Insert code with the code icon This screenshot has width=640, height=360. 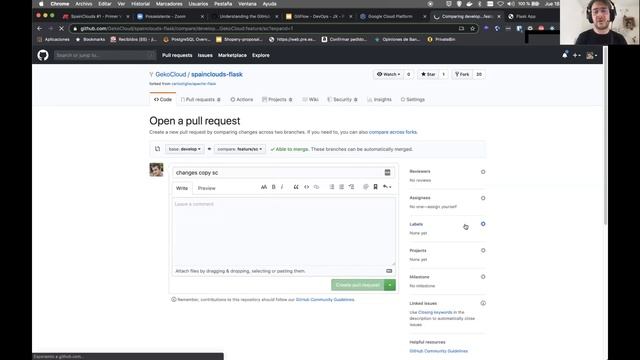(307, 187)
